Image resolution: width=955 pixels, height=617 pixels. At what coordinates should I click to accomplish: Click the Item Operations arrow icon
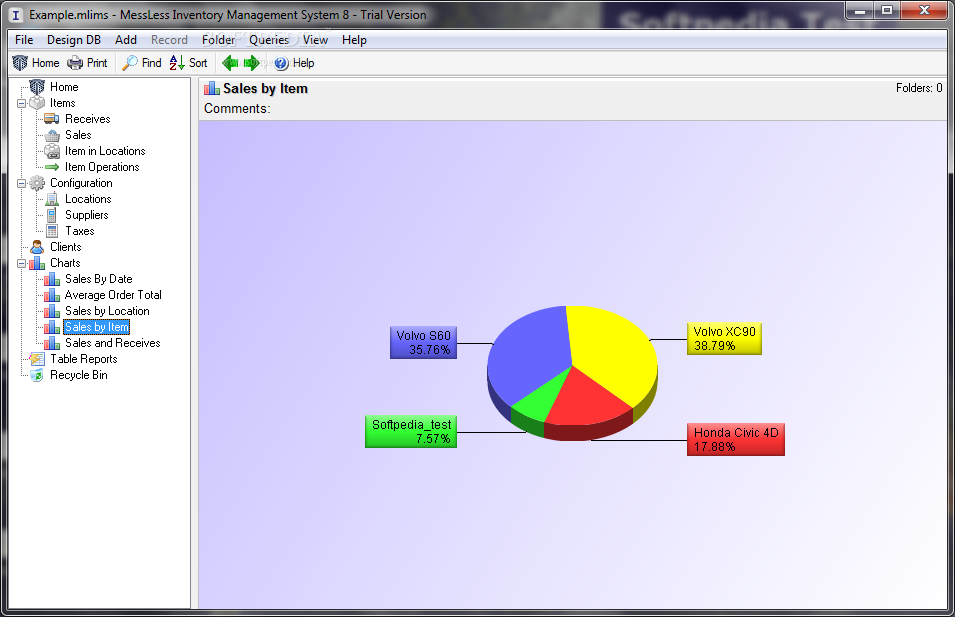pos(52,167)
